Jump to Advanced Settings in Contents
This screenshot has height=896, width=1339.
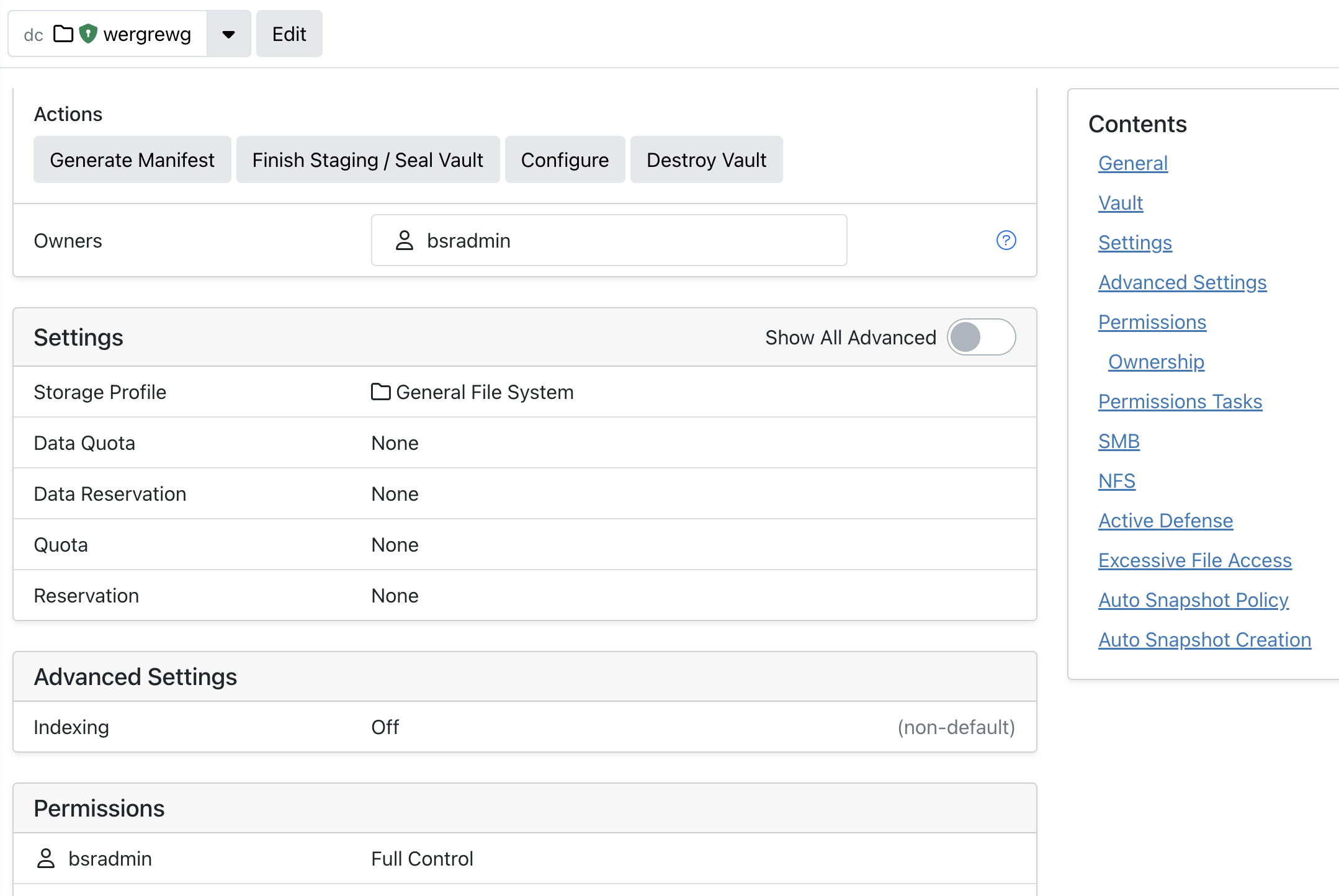pos(1182,282)
